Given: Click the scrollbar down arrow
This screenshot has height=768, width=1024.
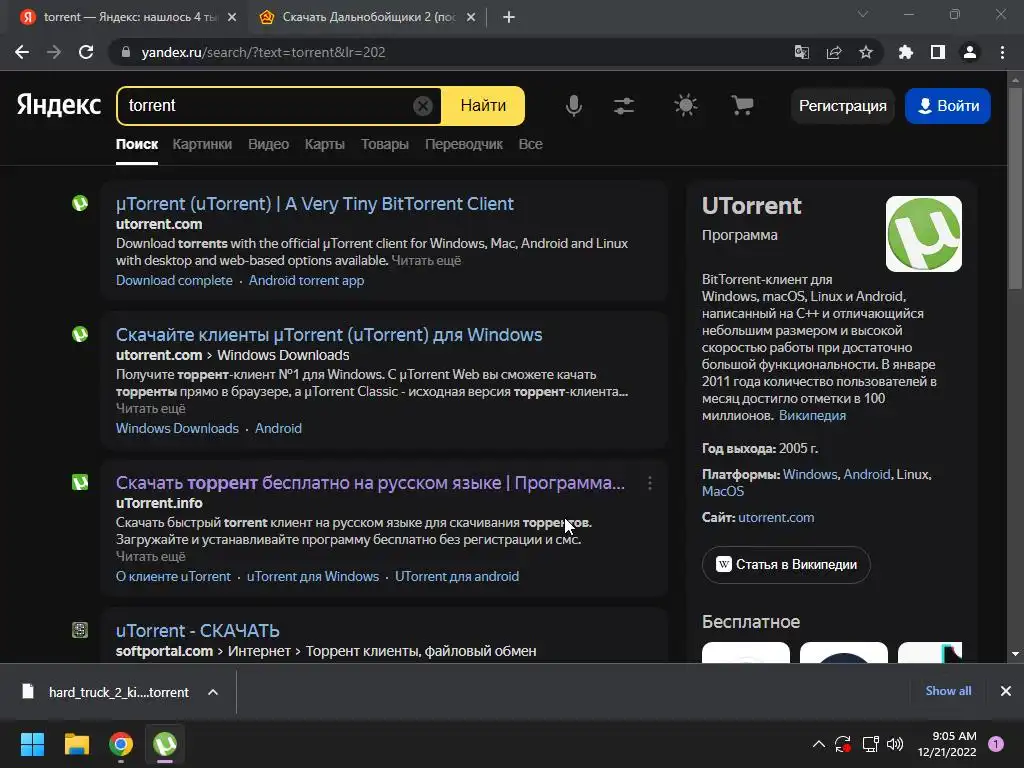Looking at the screenshot, I should click(x=1015, y=653).
